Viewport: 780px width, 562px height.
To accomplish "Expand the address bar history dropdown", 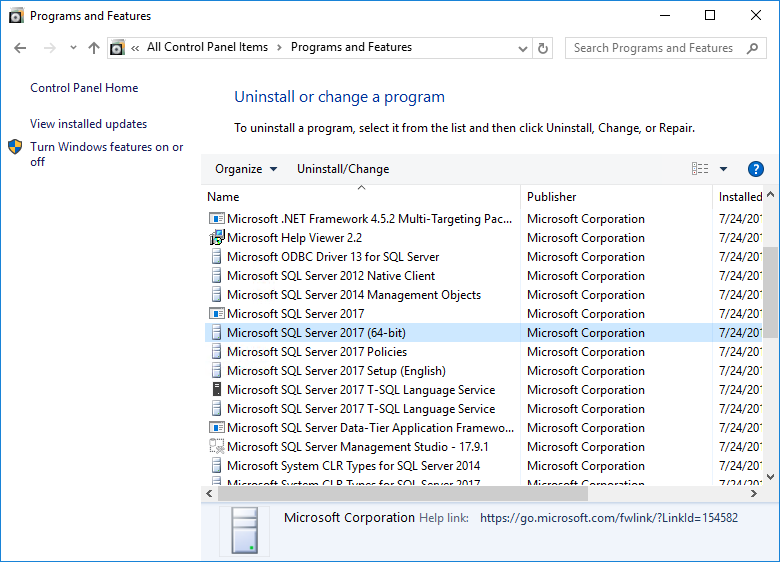I will click(x=522, y=48).
